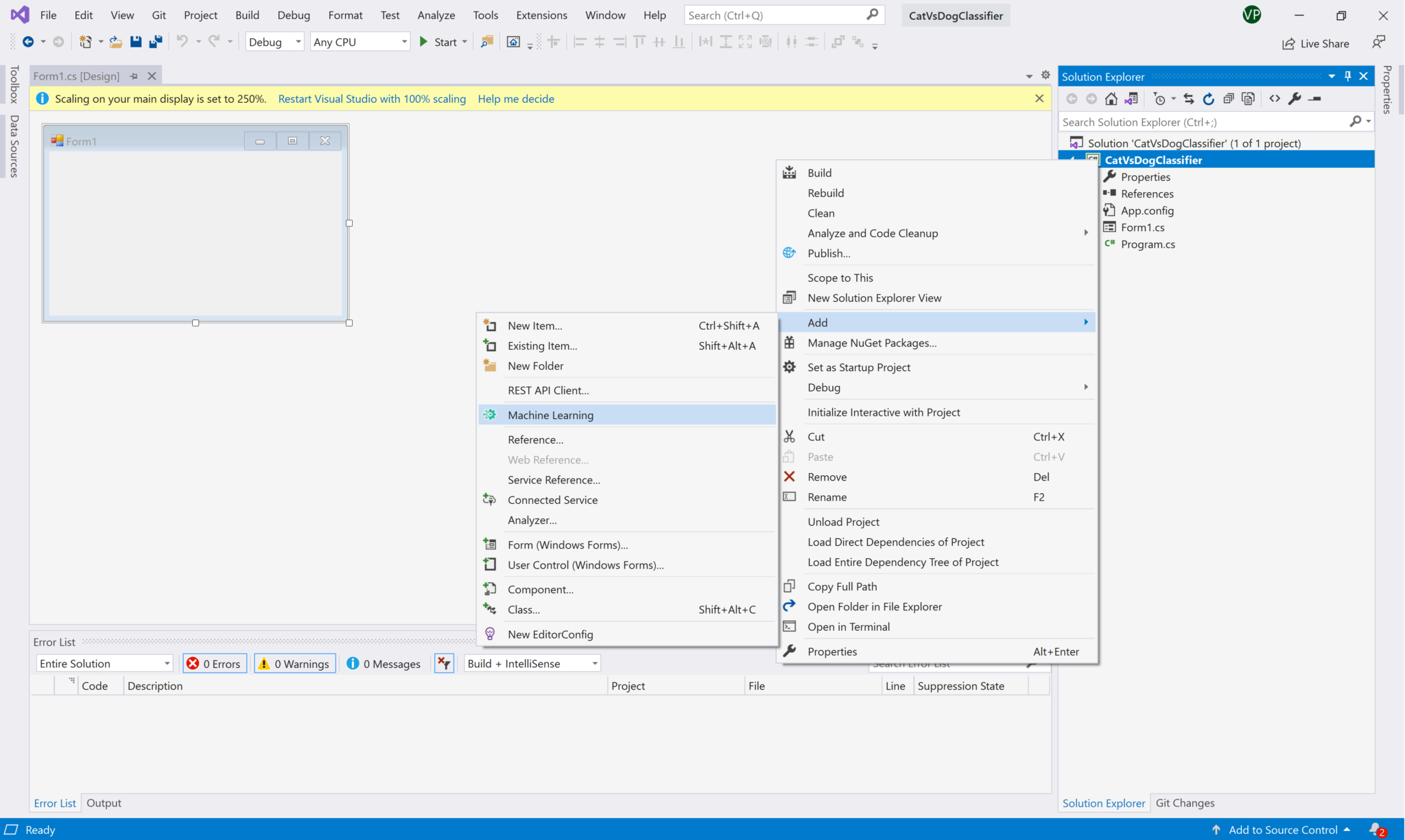Click View Code angle-brackets icon
This screenshot has width=1405, height=840.
(1275, 99)
